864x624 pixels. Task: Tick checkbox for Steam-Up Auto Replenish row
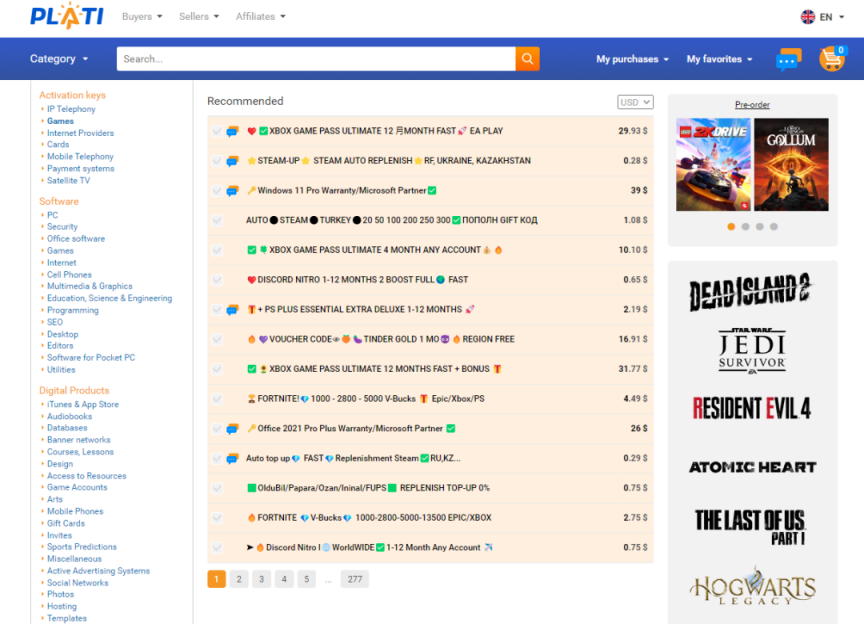pyautogui.click(x=217, y=161)
